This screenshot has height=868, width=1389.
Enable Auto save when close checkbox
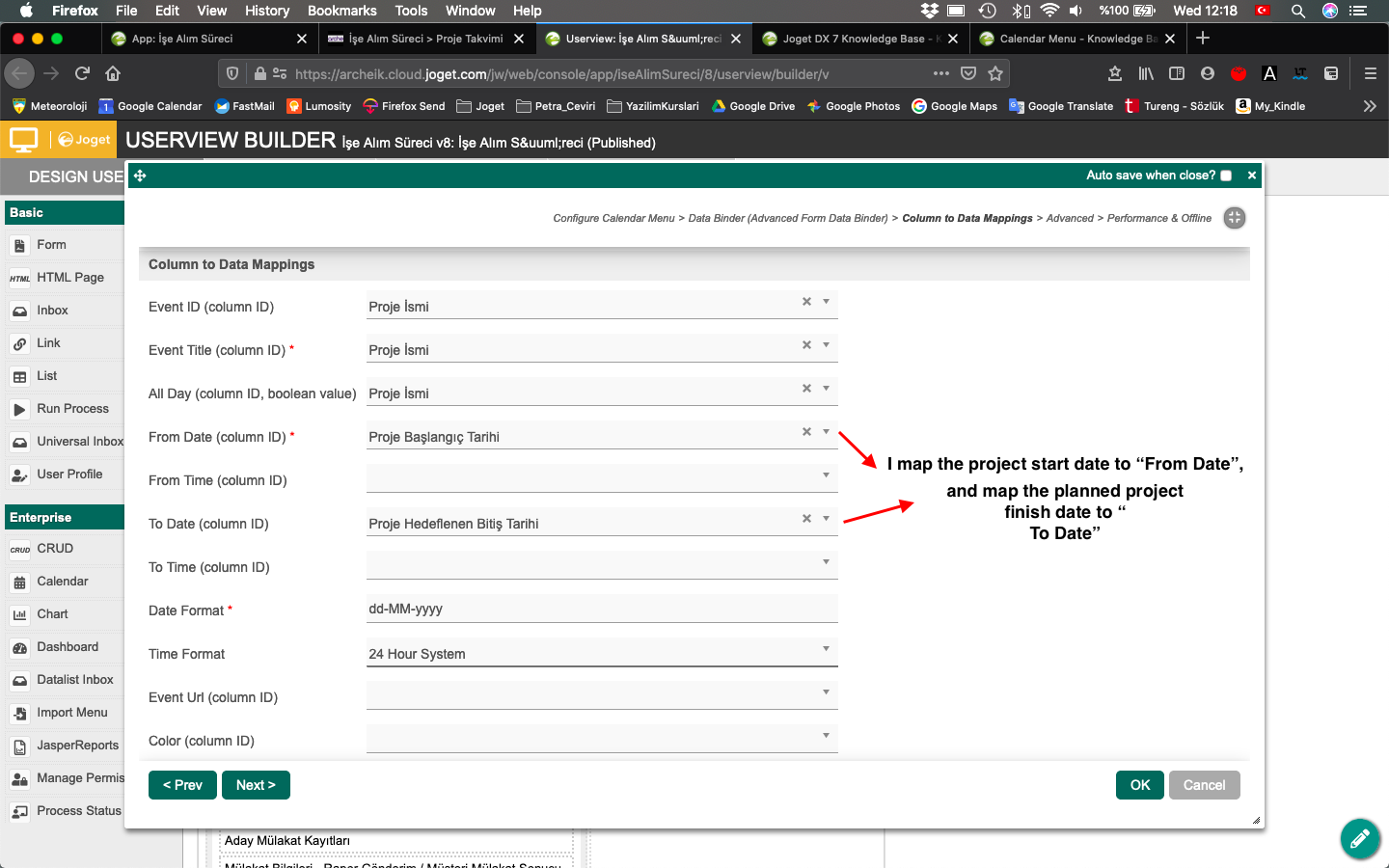(x=1226, y=176)
